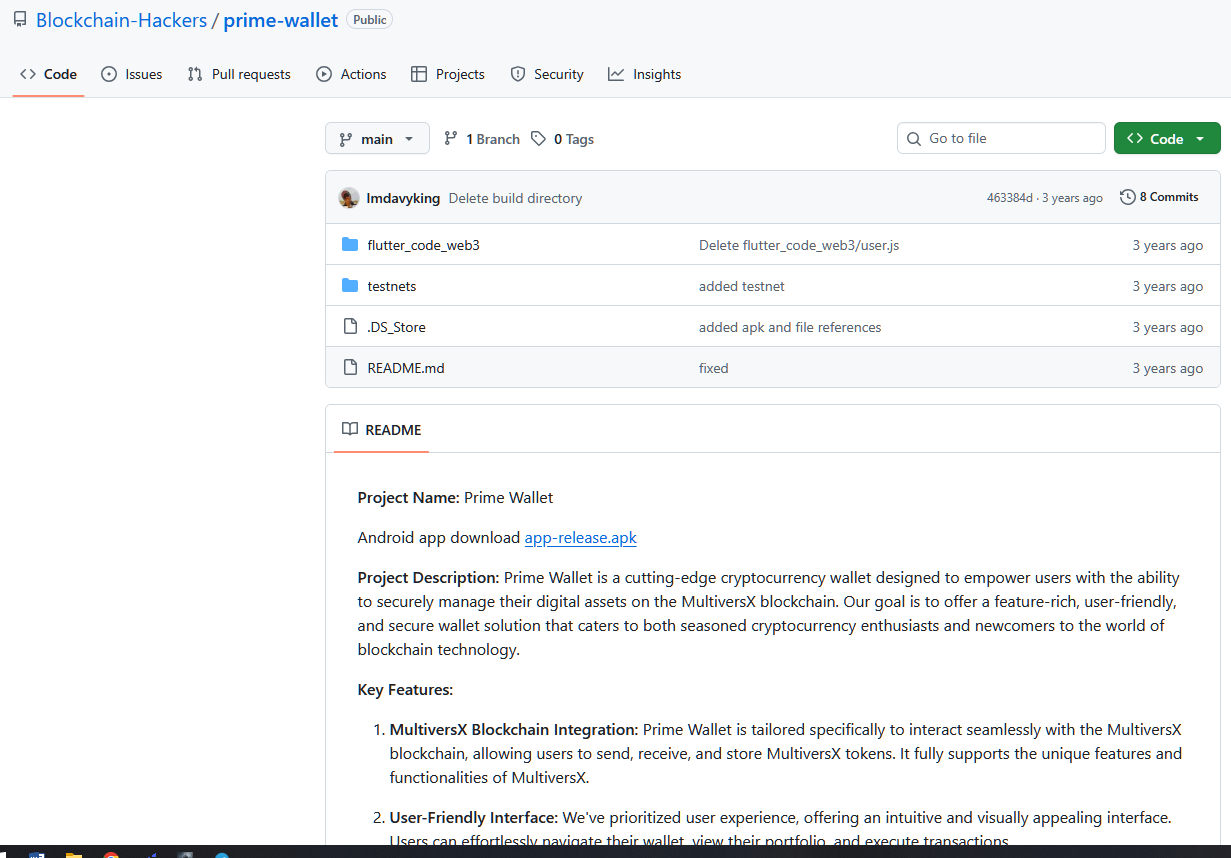View the 8 Commits history link
Screen dimensions: 1231x858
1159,197
